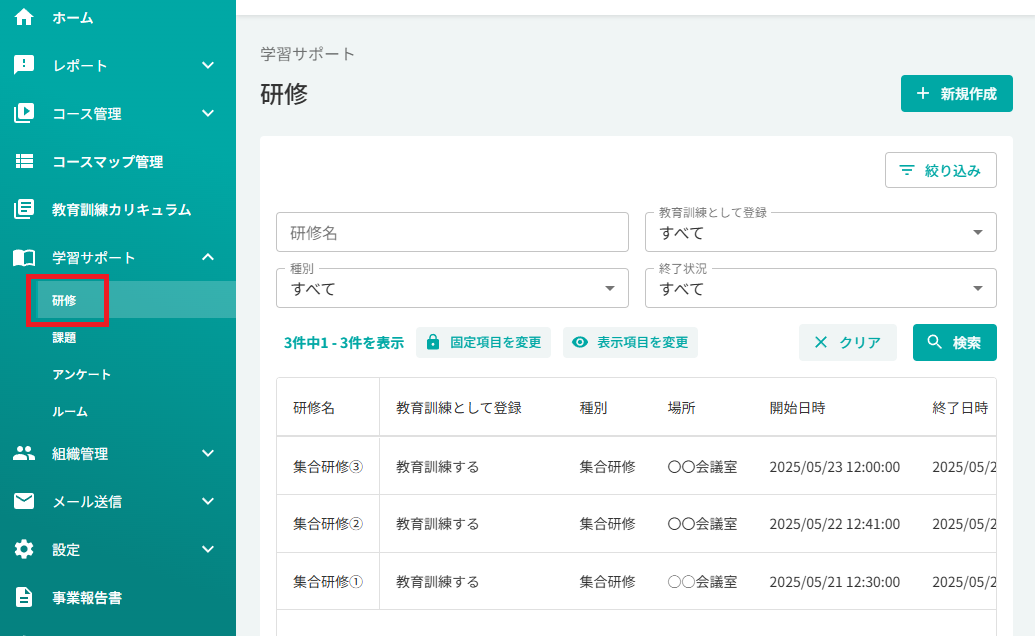Image resolution: width=1035 pixels, height=636 pixels.
Task: Click the 研修名 search input field
Action: point(452,232)
